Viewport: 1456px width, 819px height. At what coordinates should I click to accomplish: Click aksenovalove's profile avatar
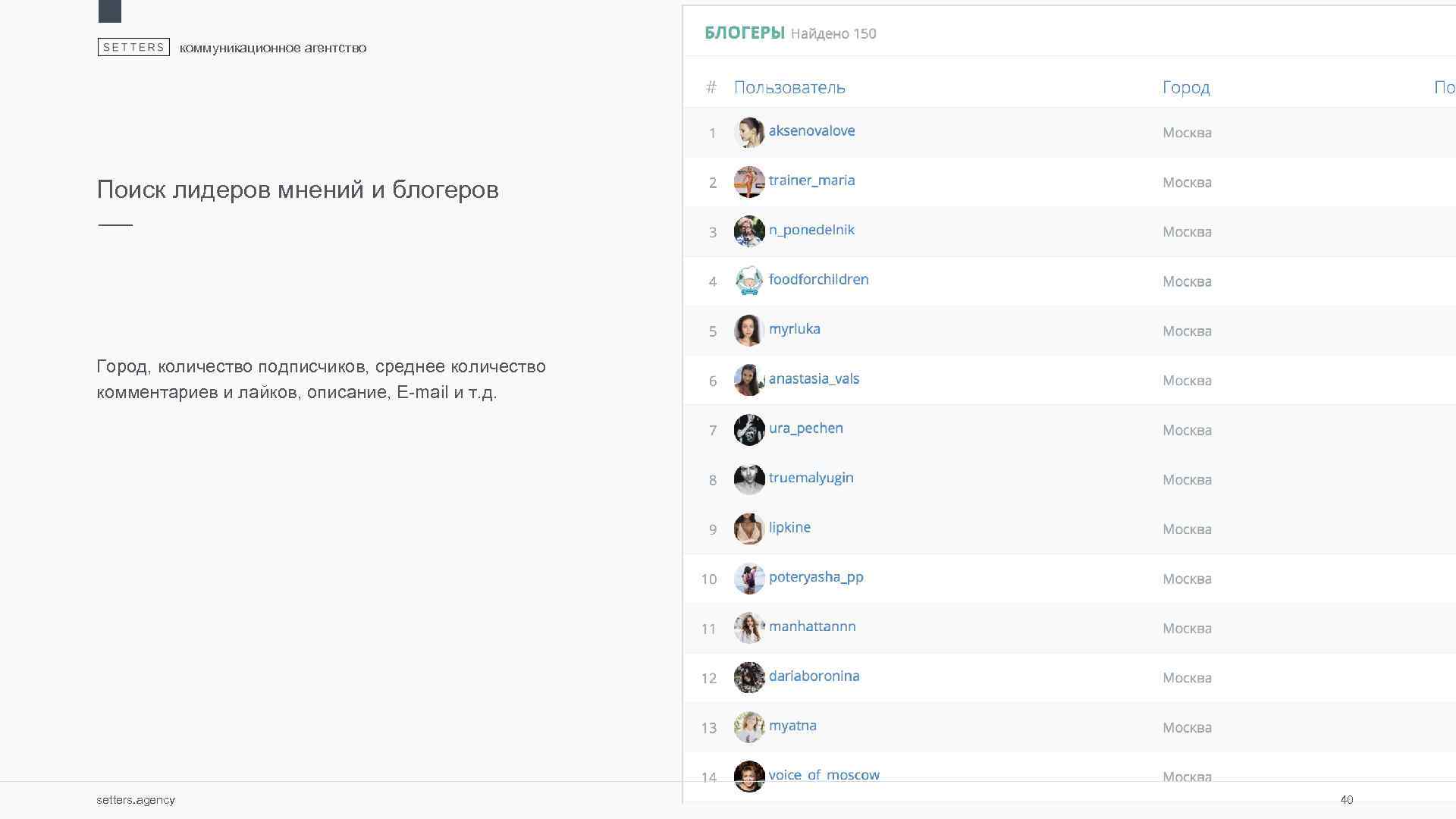[748, 133]
